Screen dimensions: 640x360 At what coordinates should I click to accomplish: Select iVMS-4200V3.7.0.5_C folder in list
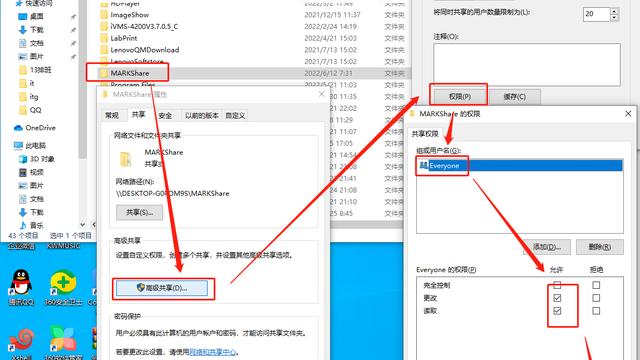(x=144, y=27)
